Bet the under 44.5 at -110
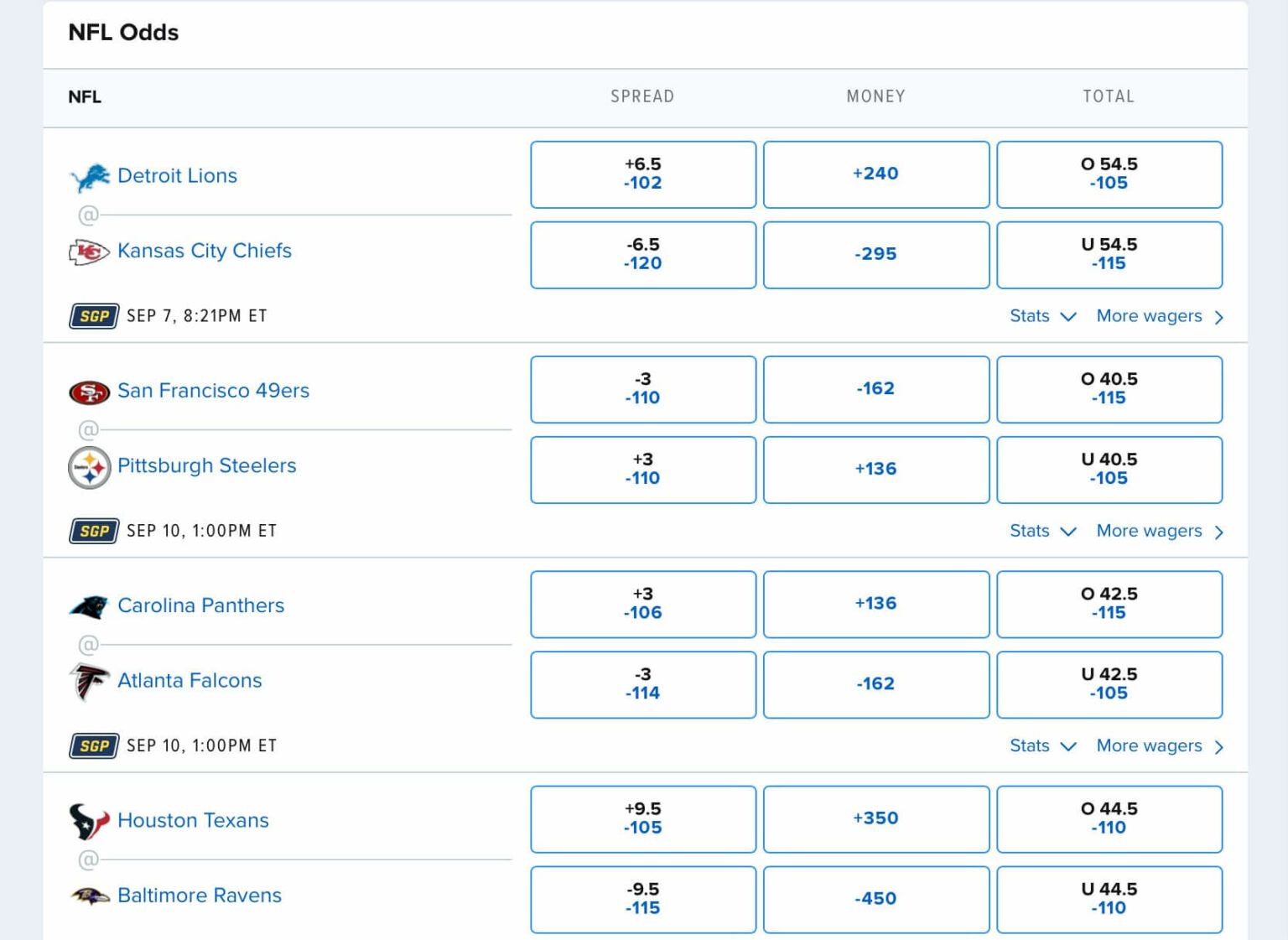Image resolution: width=1288 pixels, height=940 pixels. (x=1109, y=900)
